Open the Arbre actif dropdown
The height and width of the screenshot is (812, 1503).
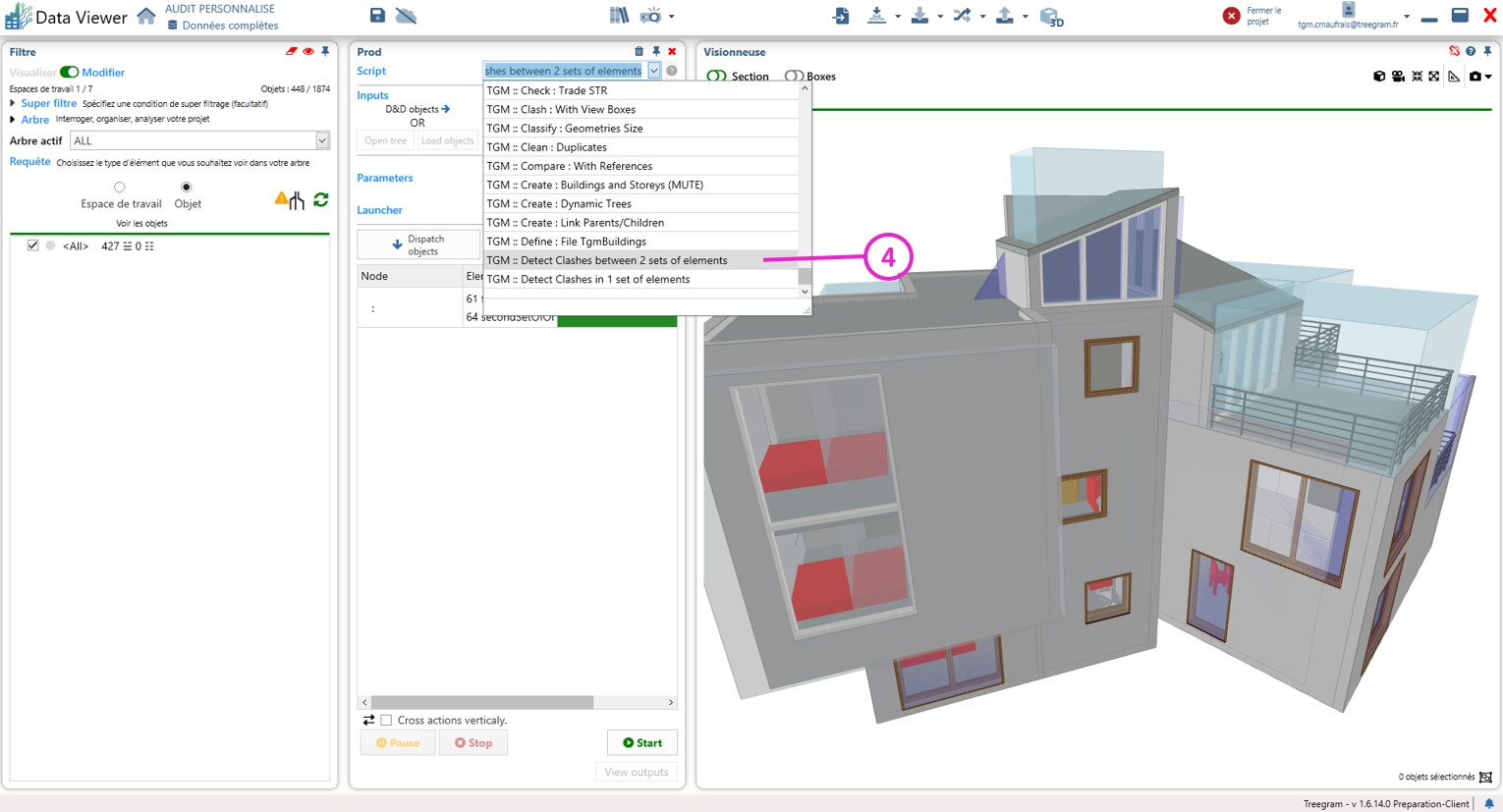tap(321, 141)
